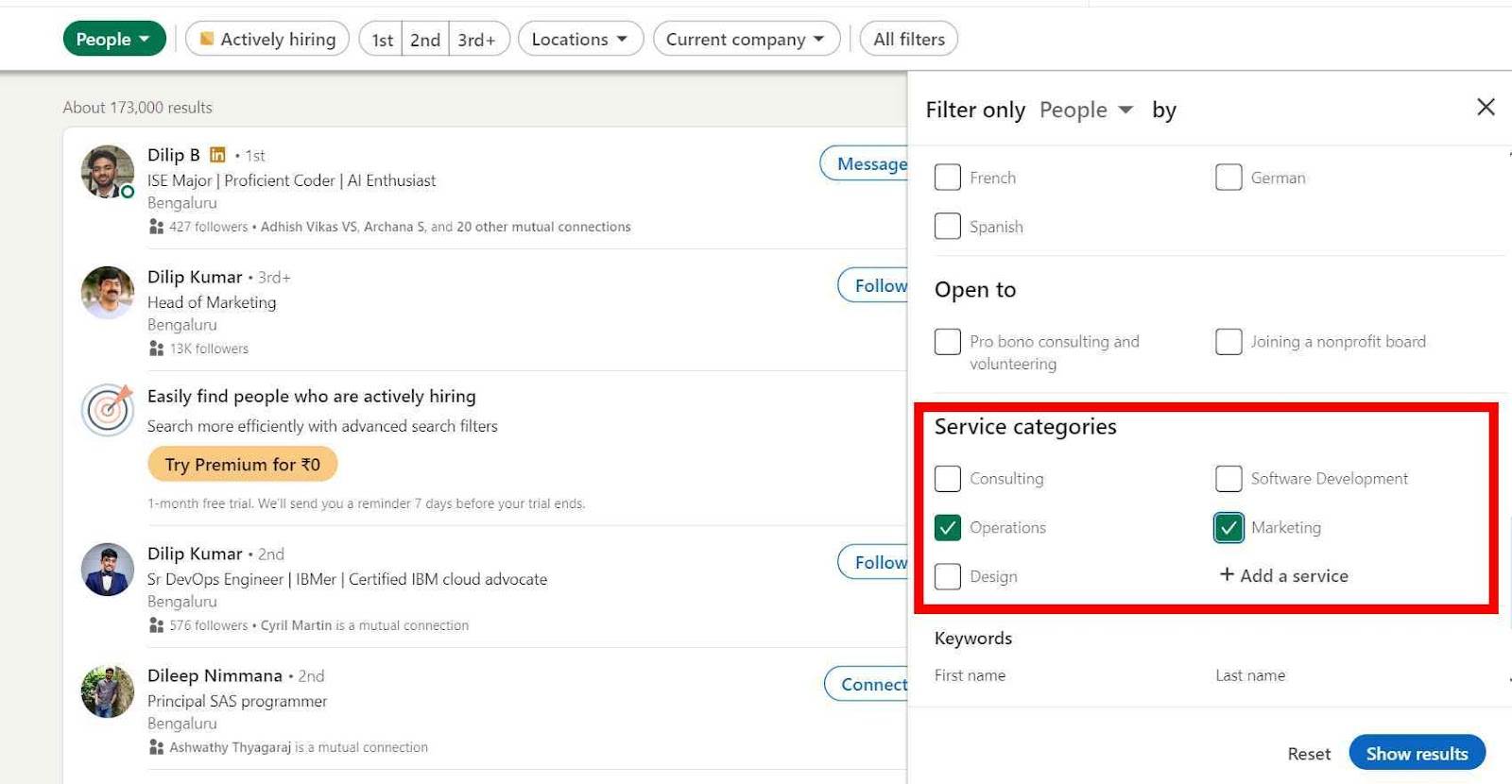Select the 1st connections filter
This screenshot has height=784, width=1512.
click(x=382, y=40)
